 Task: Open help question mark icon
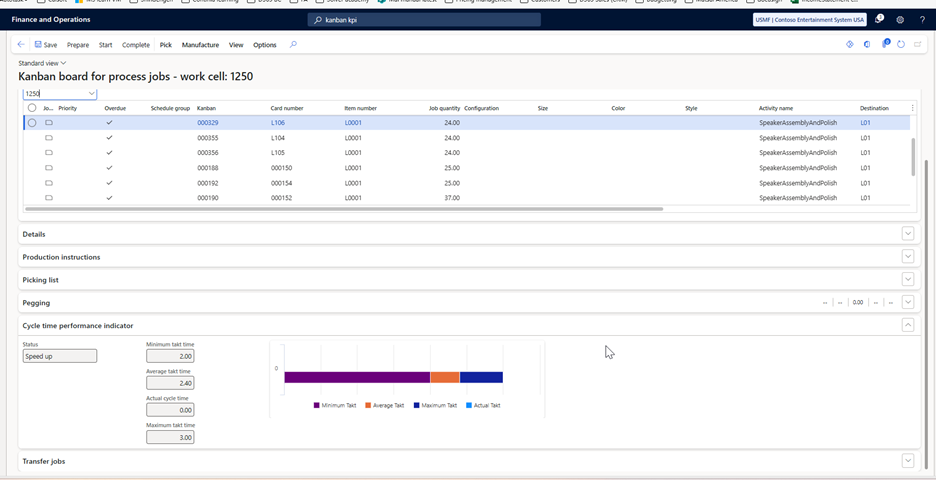click(922, 20)
